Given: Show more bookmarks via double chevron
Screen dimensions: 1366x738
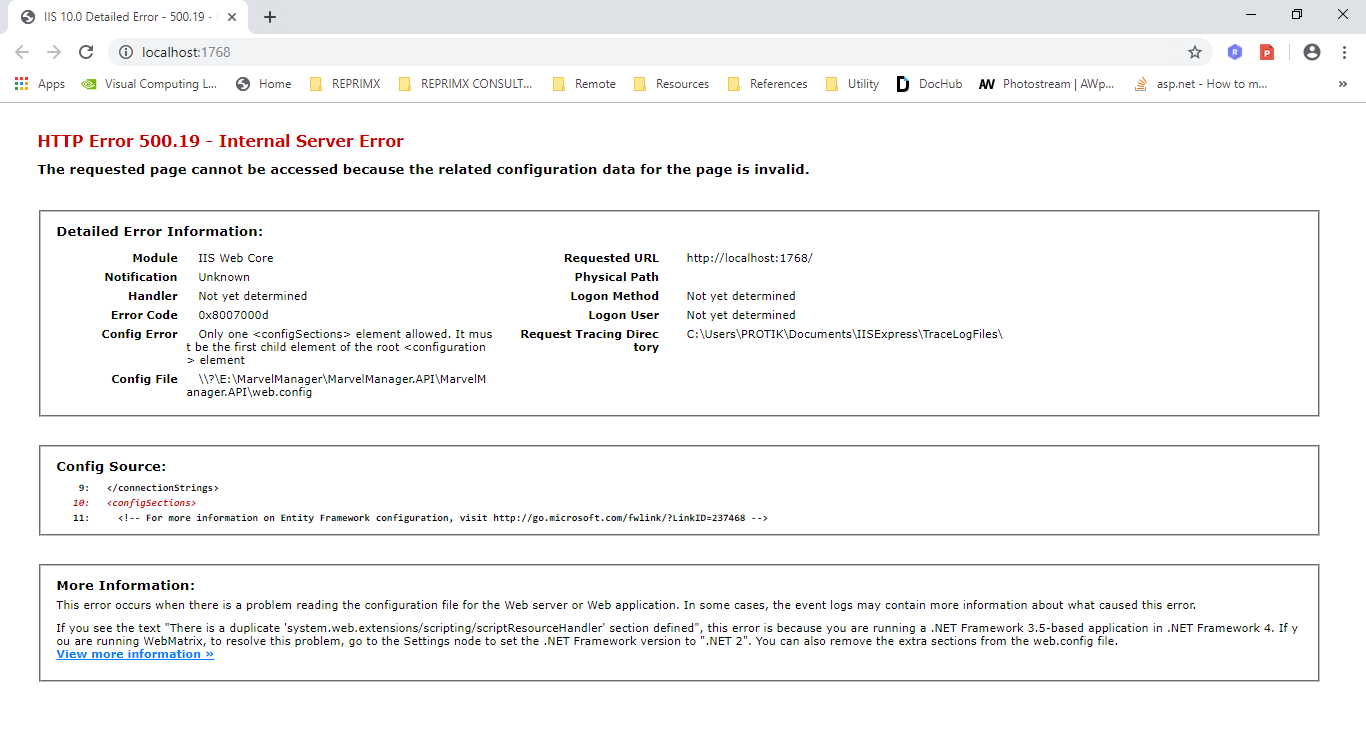Looking at the screenshot, I should pyautogui.click(x=1342, y=84).
